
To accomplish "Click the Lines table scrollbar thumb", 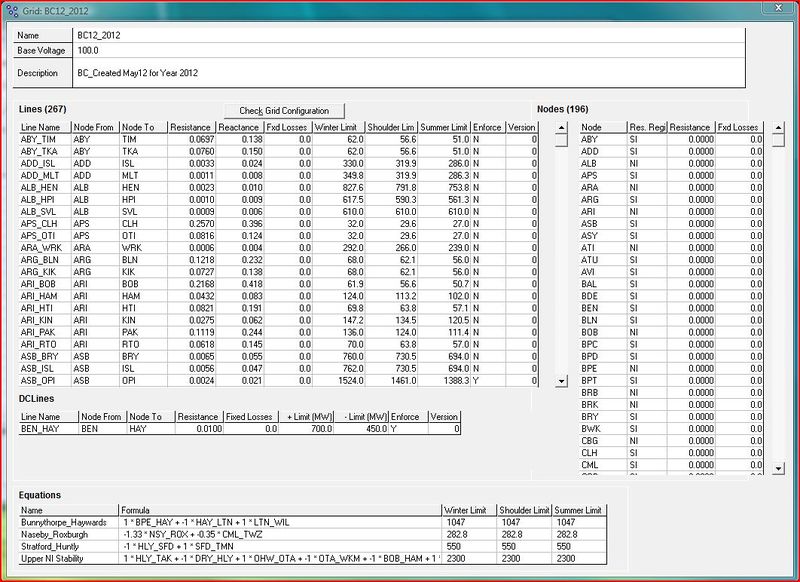I will 561,140.
